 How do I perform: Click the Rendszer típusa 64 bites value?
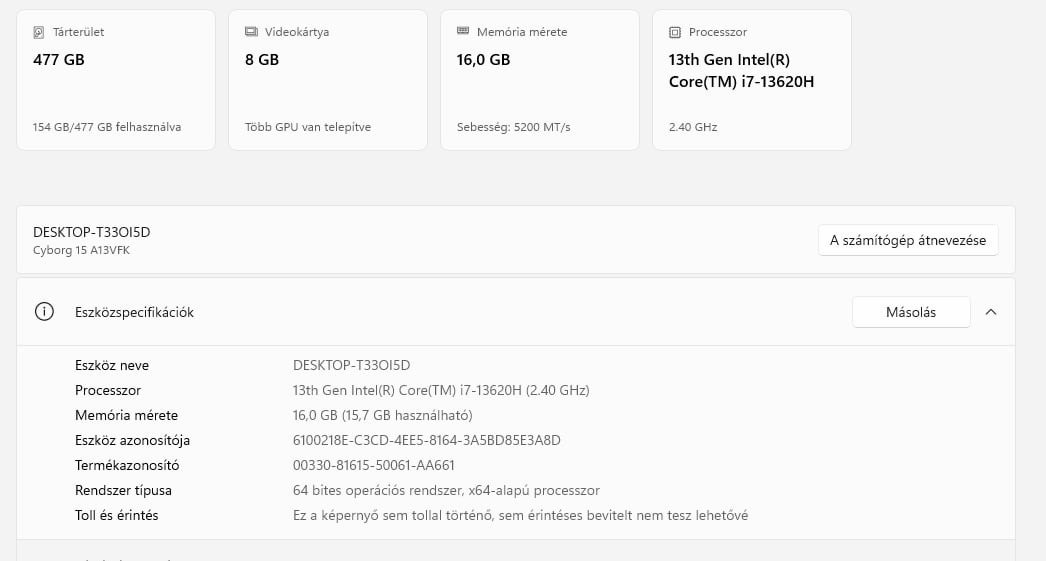tap(445, 490)
